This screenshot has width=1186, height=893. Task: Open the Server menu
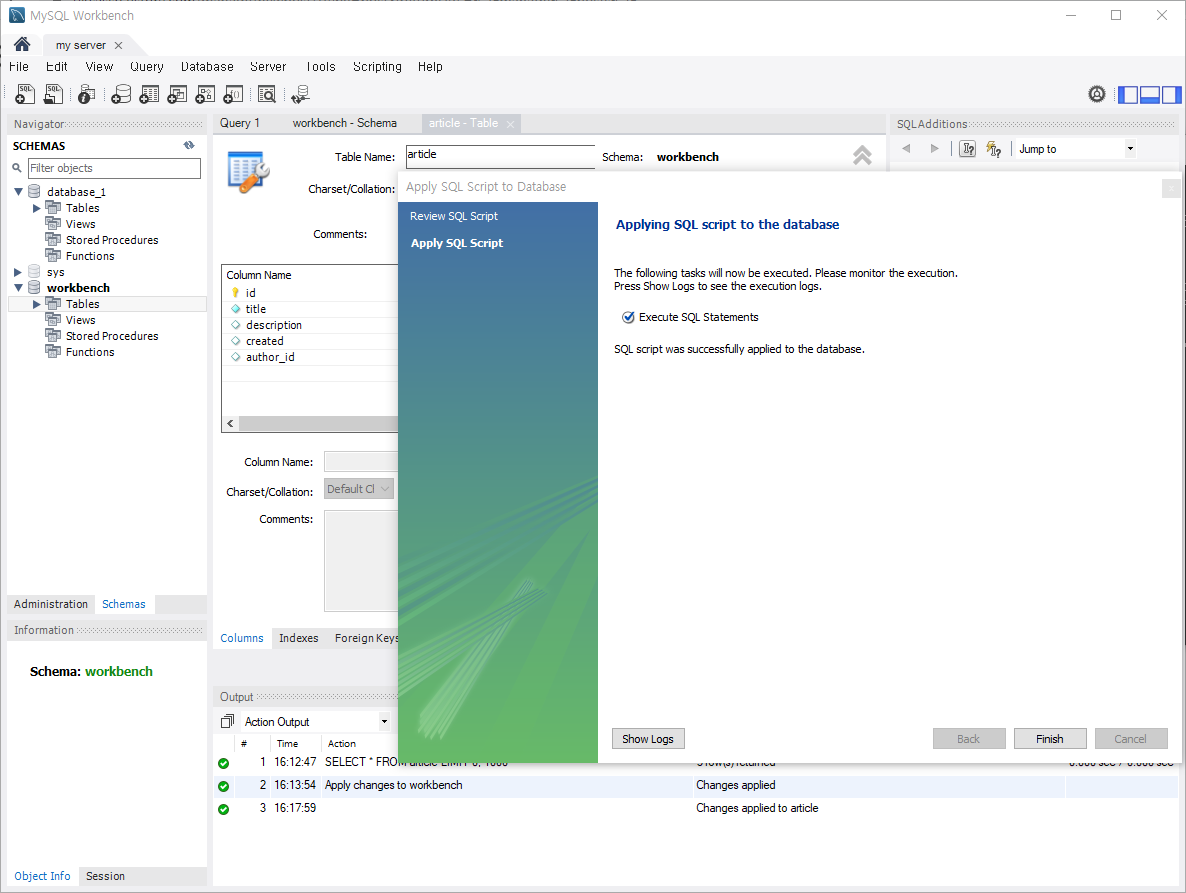tap(268, 67)
